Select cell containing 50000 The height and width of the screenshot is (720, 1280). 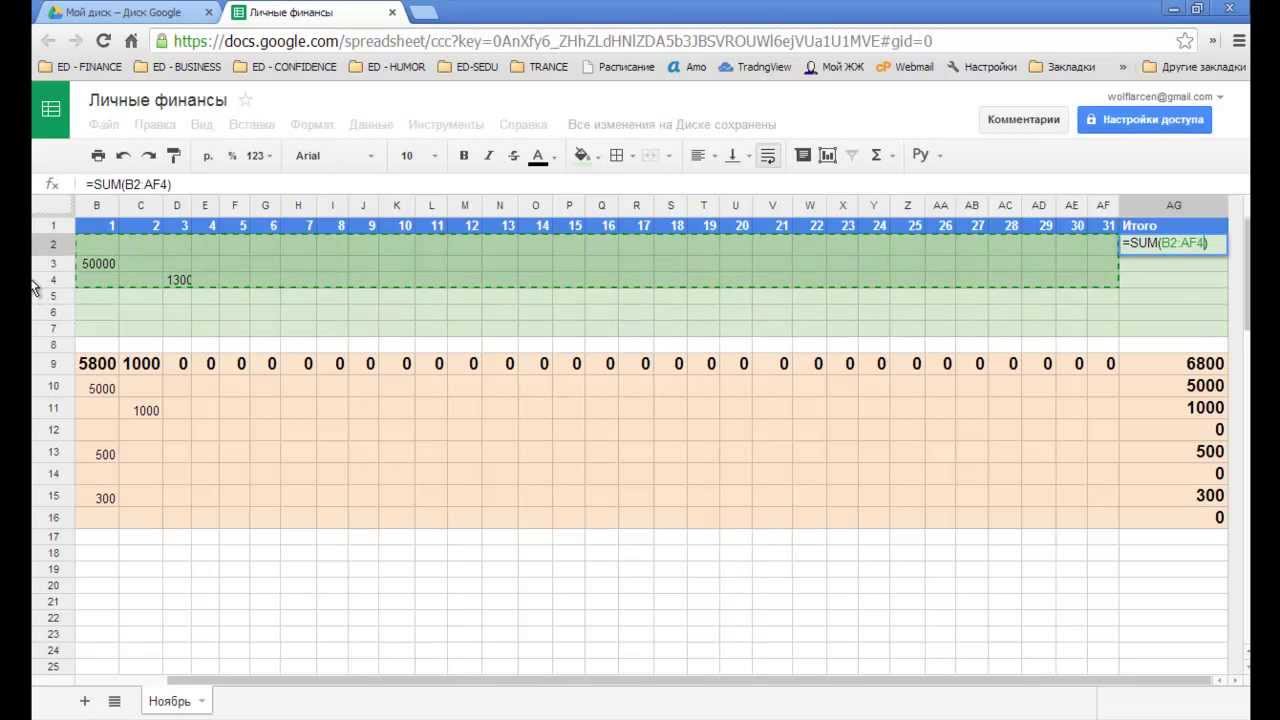pyautogui.click(x=97, y=264)
